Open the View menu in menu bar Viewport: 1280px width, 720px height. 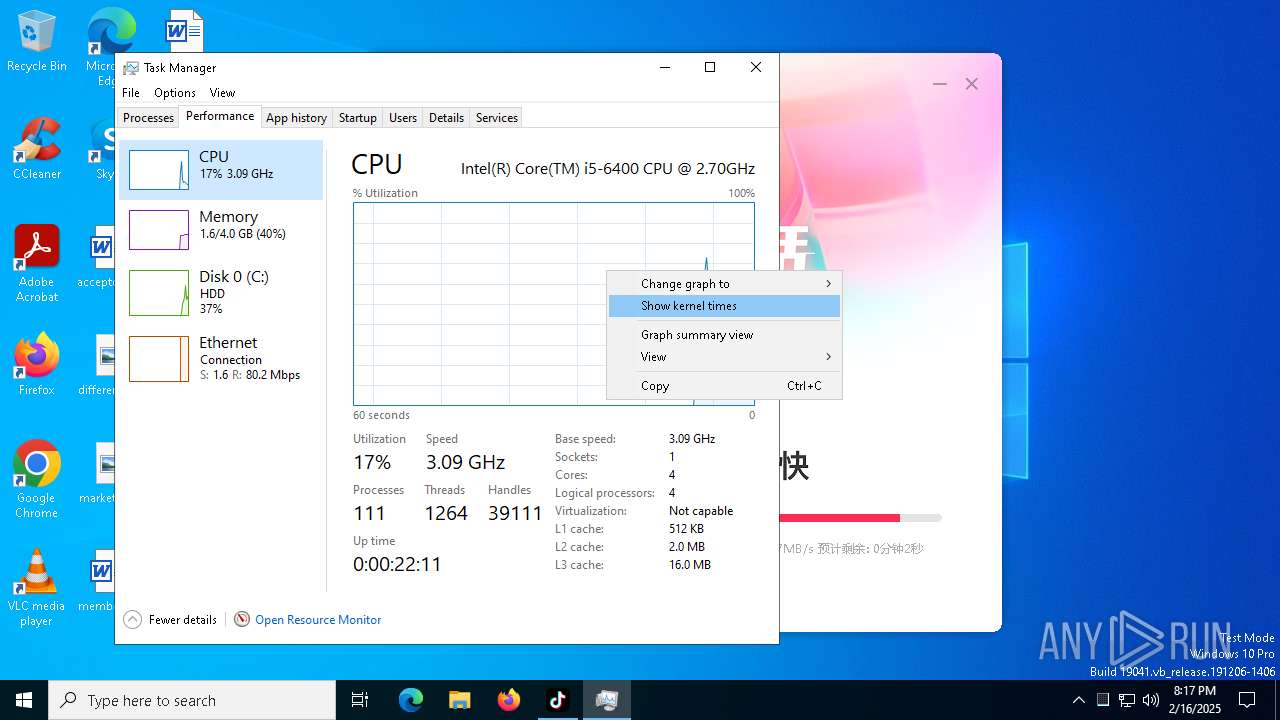[222, 93]
